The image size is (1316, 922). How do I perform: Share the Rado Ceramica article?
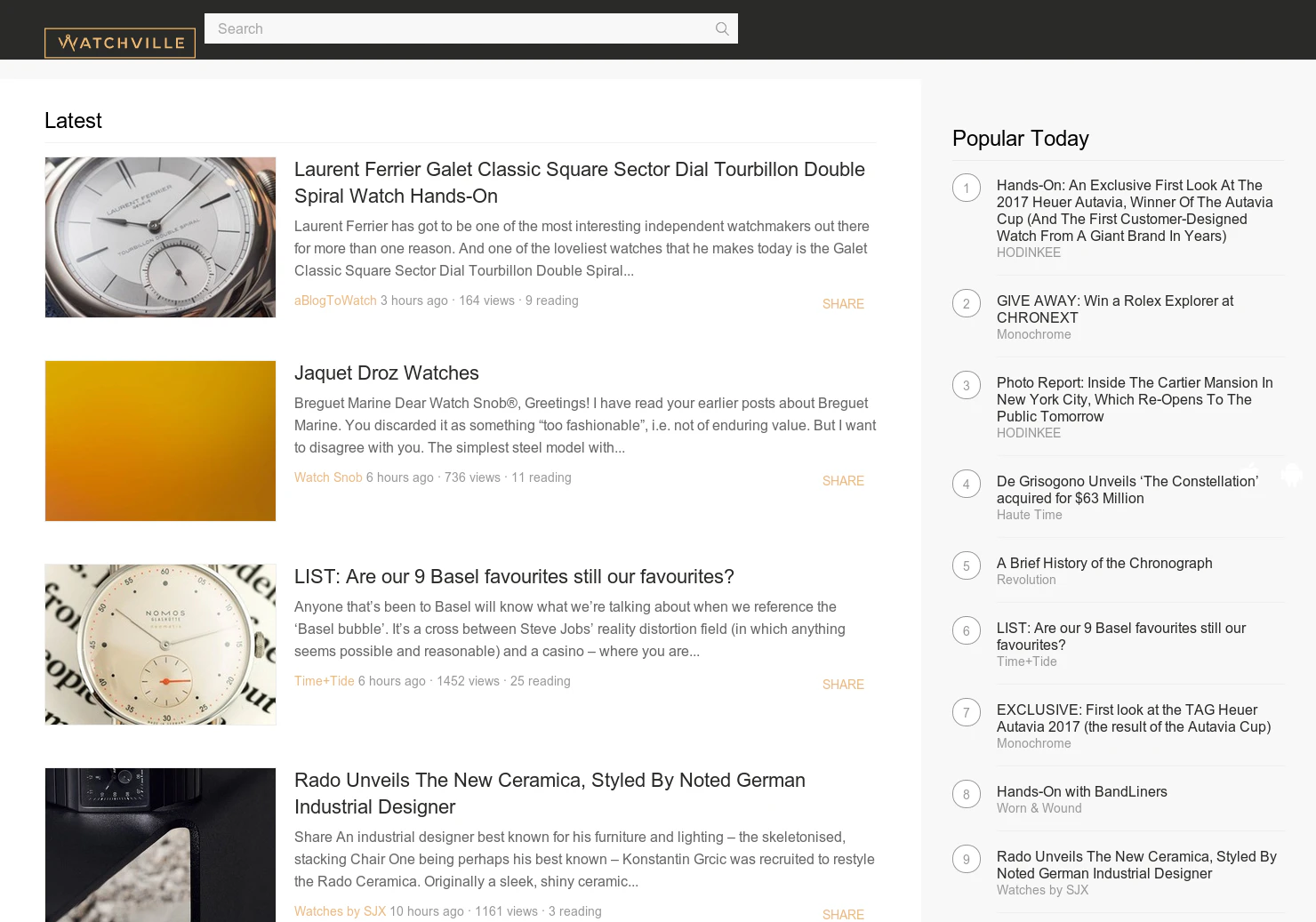click(843, 915)
